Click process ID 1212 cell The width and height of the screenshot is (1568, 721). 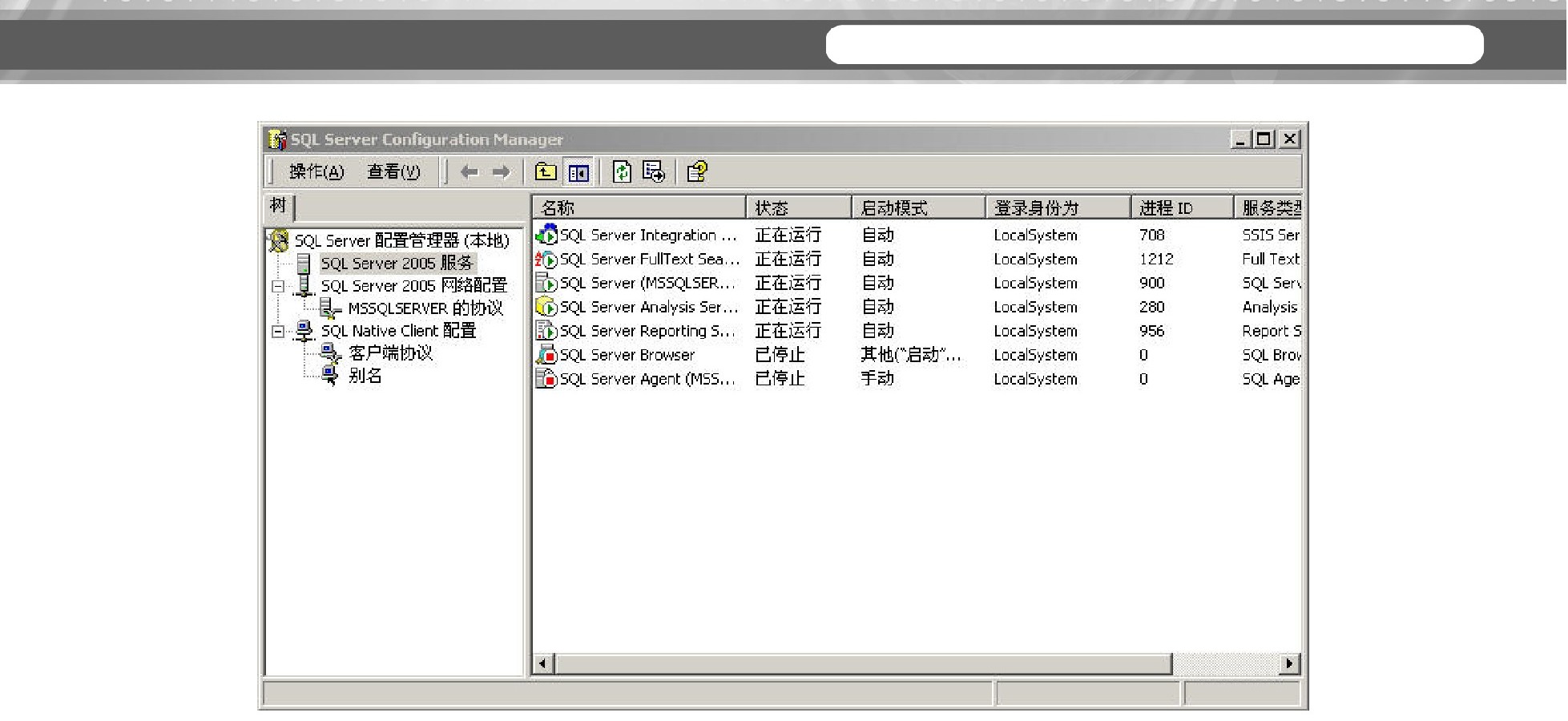(x=1156, y=259)
